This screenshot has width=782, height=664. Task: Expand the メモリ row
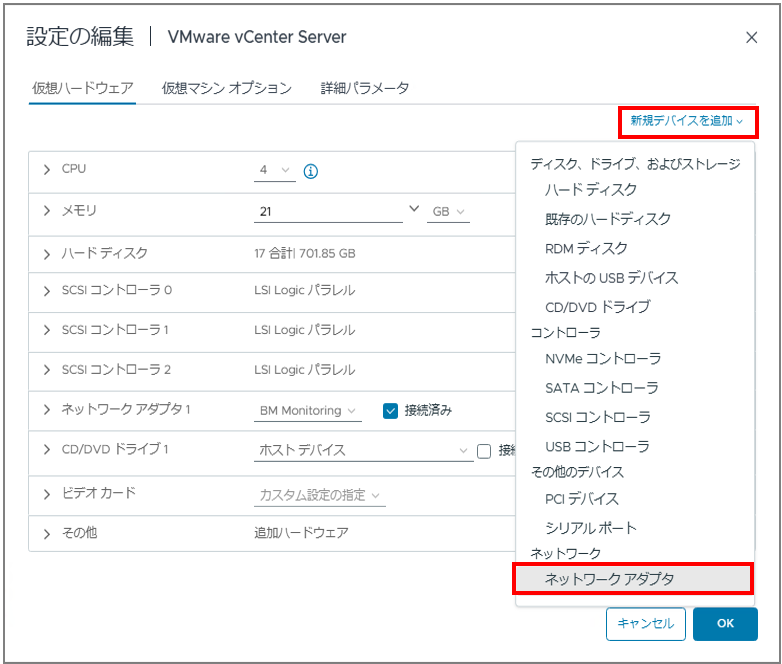click(47, 211)
